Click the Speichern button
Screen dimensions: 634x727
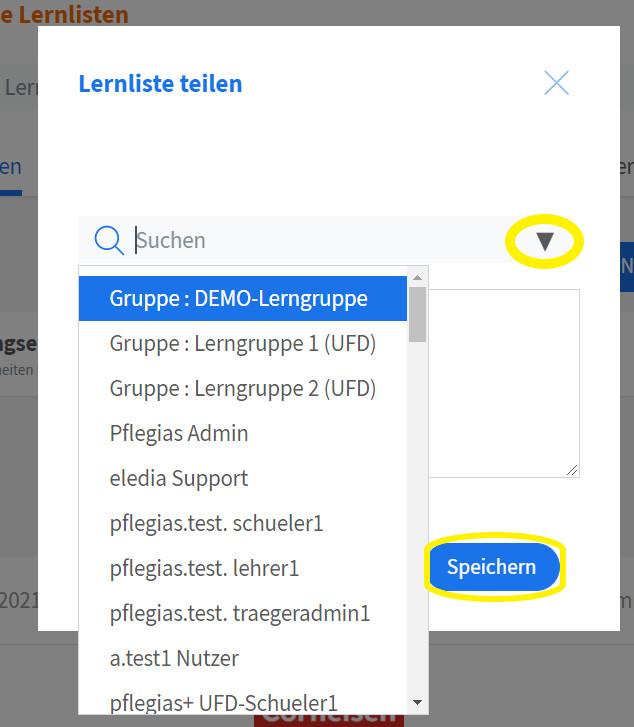point(491,567)
